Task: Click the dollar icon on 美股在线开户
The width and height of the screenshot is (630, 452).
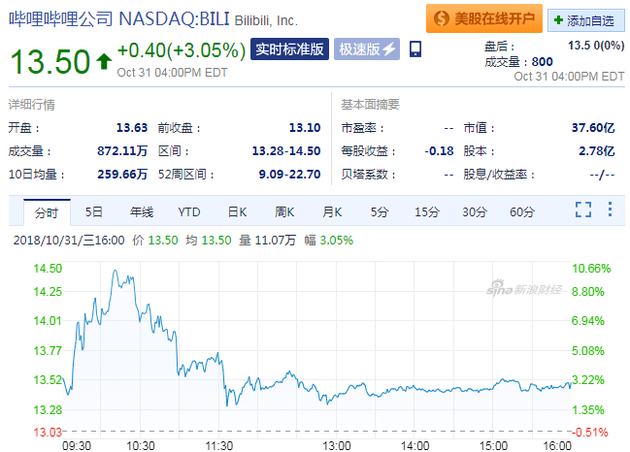Action: [441, 18]
